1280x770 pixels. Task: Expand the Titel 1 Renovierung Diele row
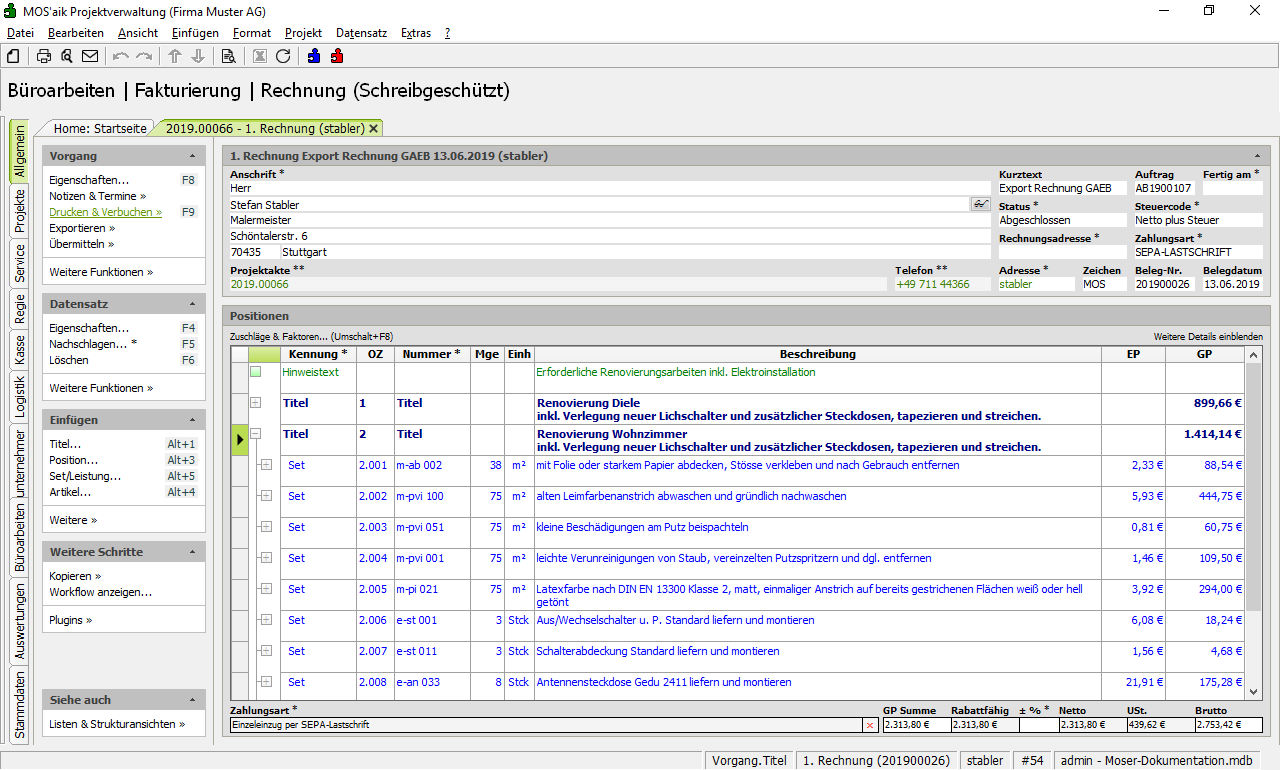tap(255, 403)
